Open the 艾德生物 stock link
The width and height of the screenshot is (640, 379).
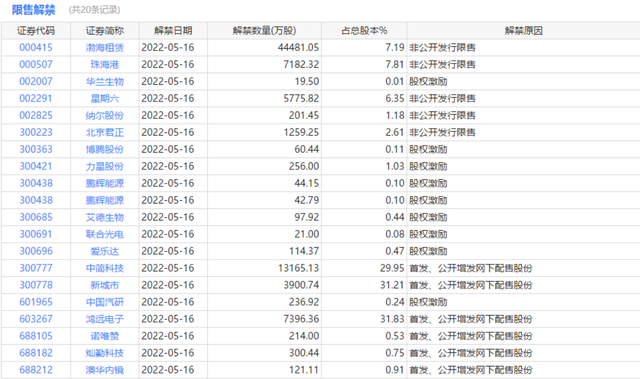pos(104,217)
